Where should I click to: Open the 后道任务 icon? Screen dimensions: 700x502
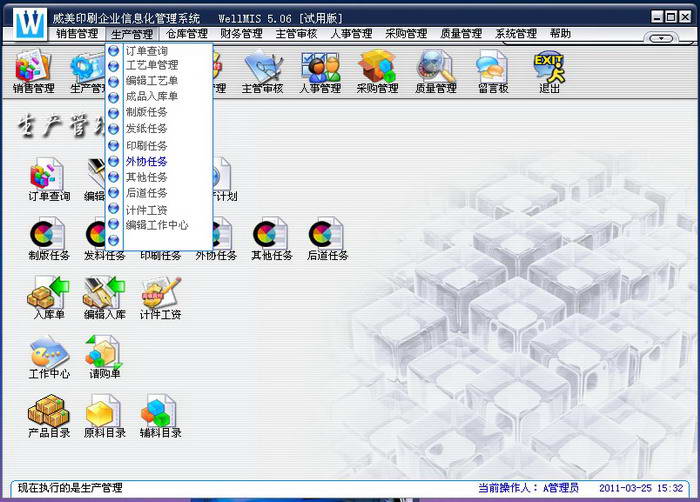[x=327, y=238]
